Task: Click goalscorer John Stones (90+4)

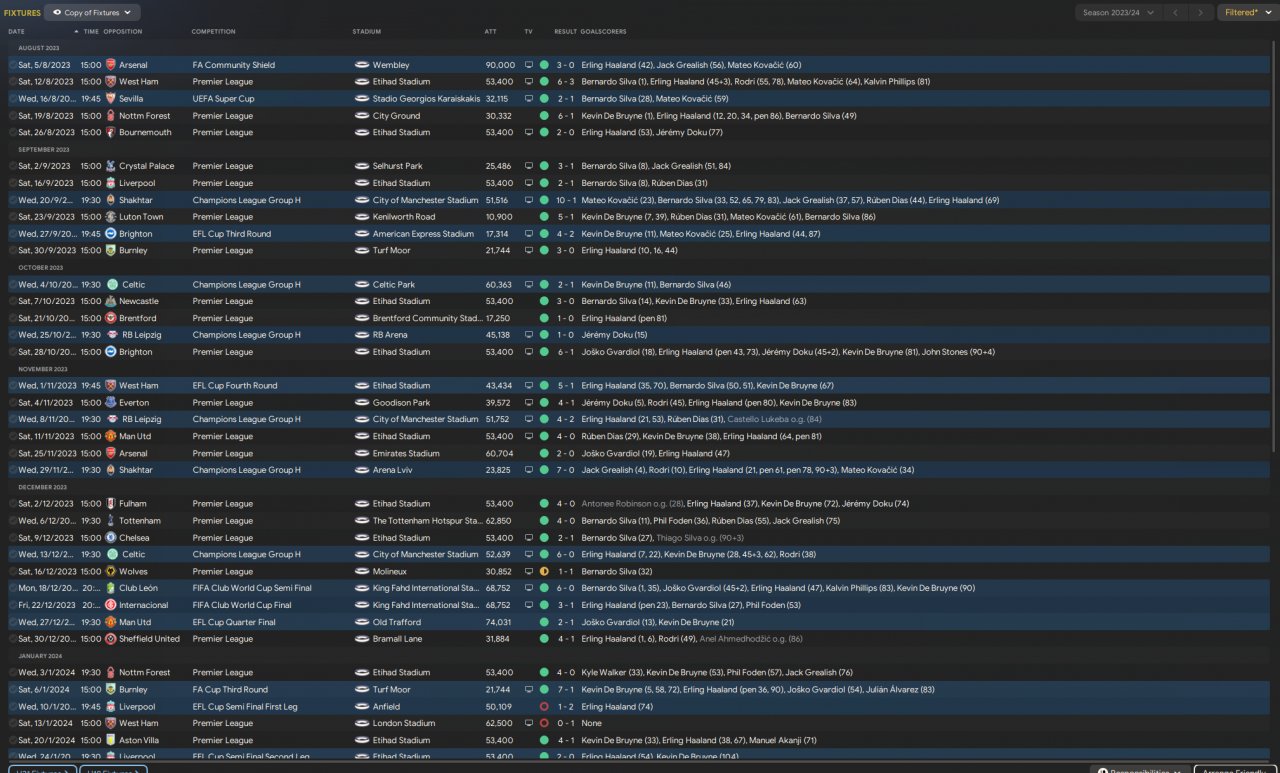Action: (958, 352)
